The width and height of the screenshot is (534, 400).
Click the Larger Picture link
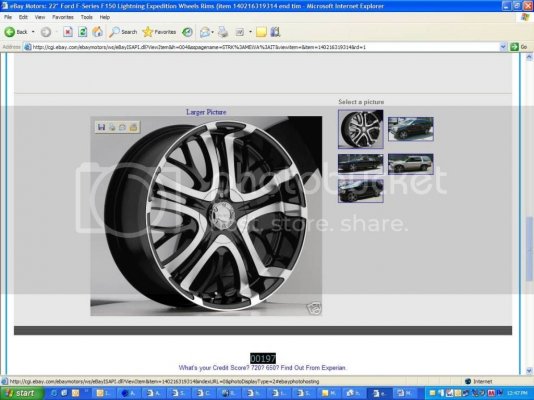(x=206, y=112)
